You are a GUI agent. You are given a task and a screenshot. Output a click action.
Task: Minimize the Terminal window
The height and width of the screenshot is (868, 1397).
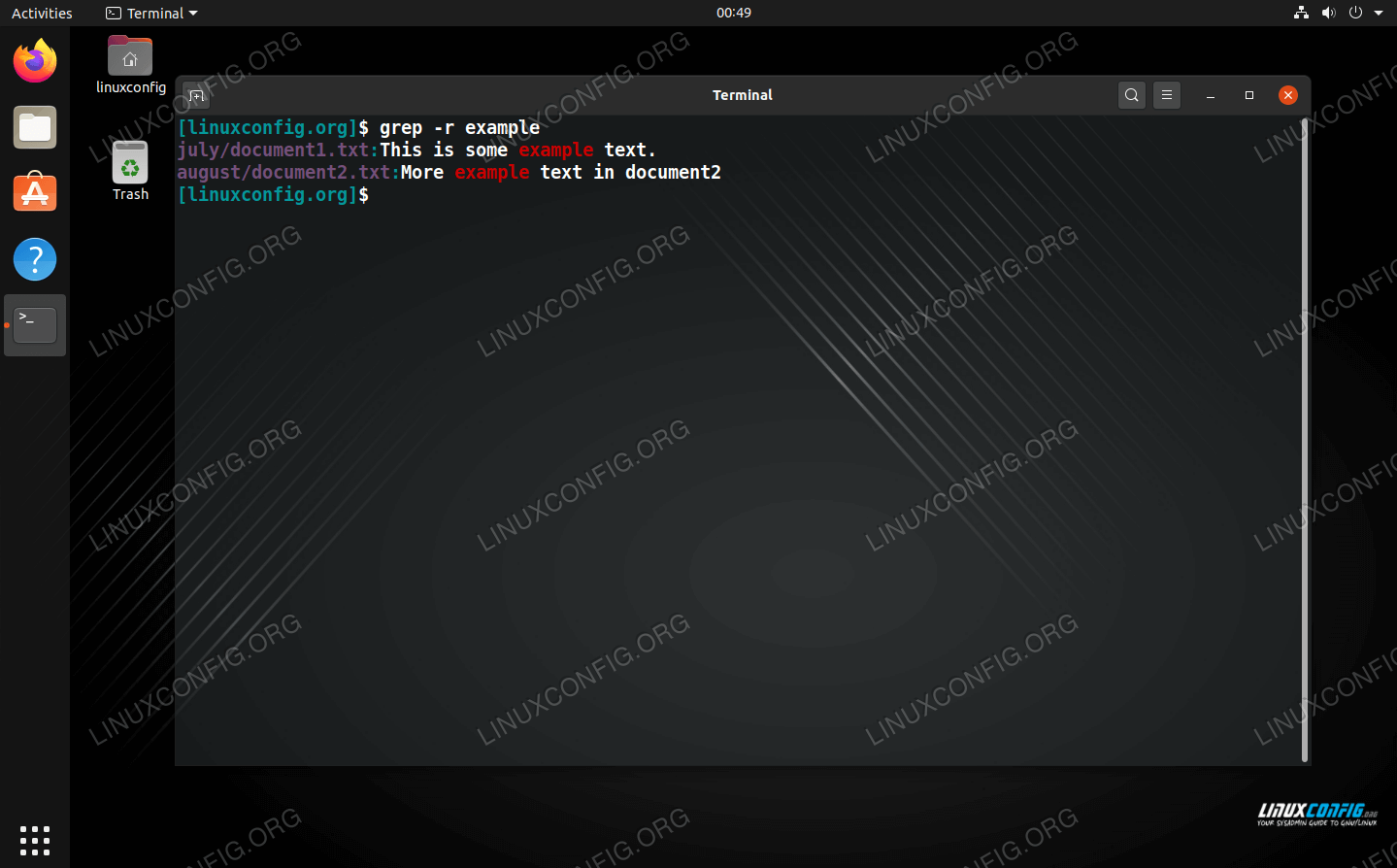(1211, 95)
